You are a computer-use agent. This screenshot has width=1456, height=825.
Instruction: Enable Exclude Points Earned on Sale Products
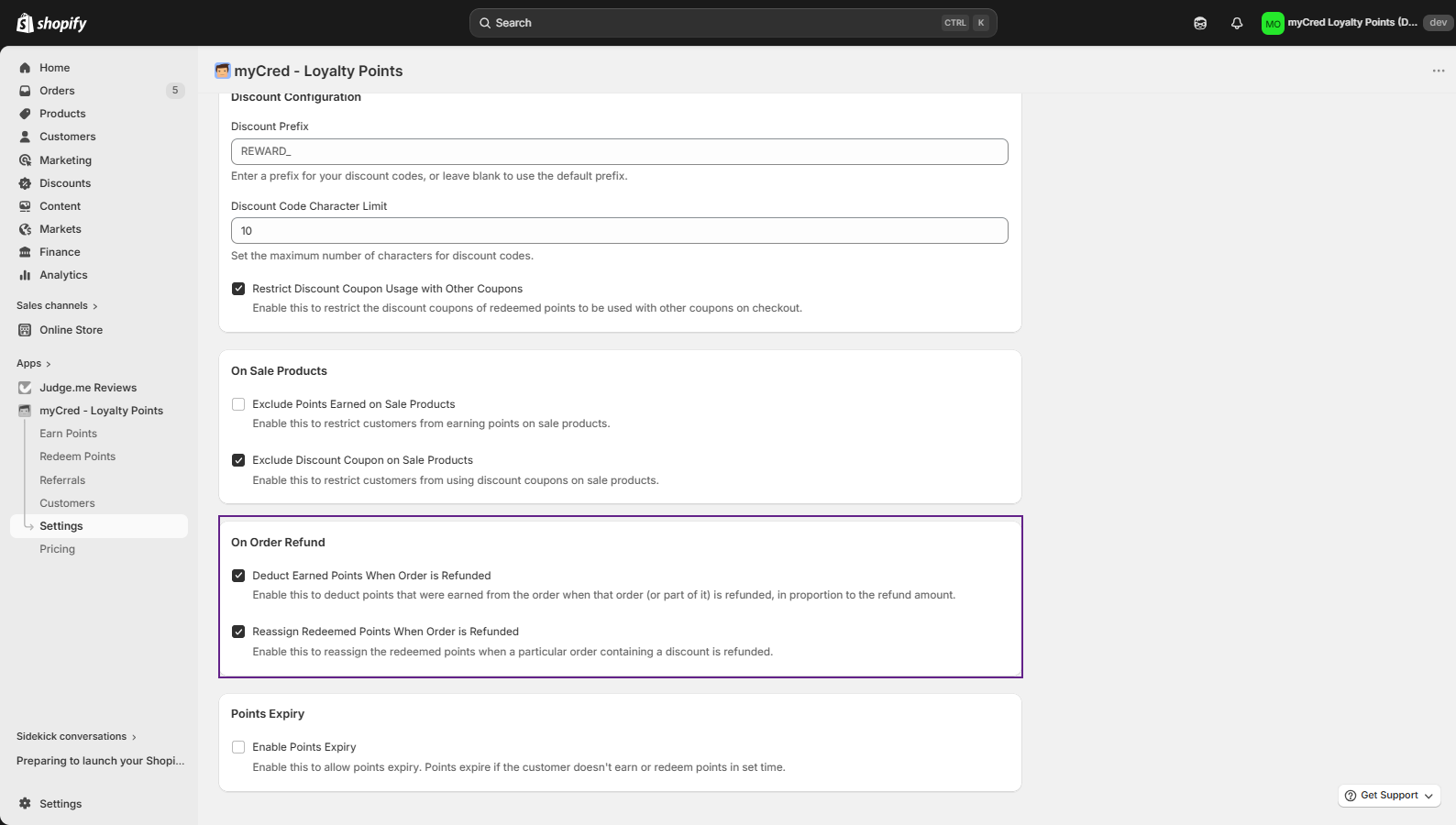238,404
